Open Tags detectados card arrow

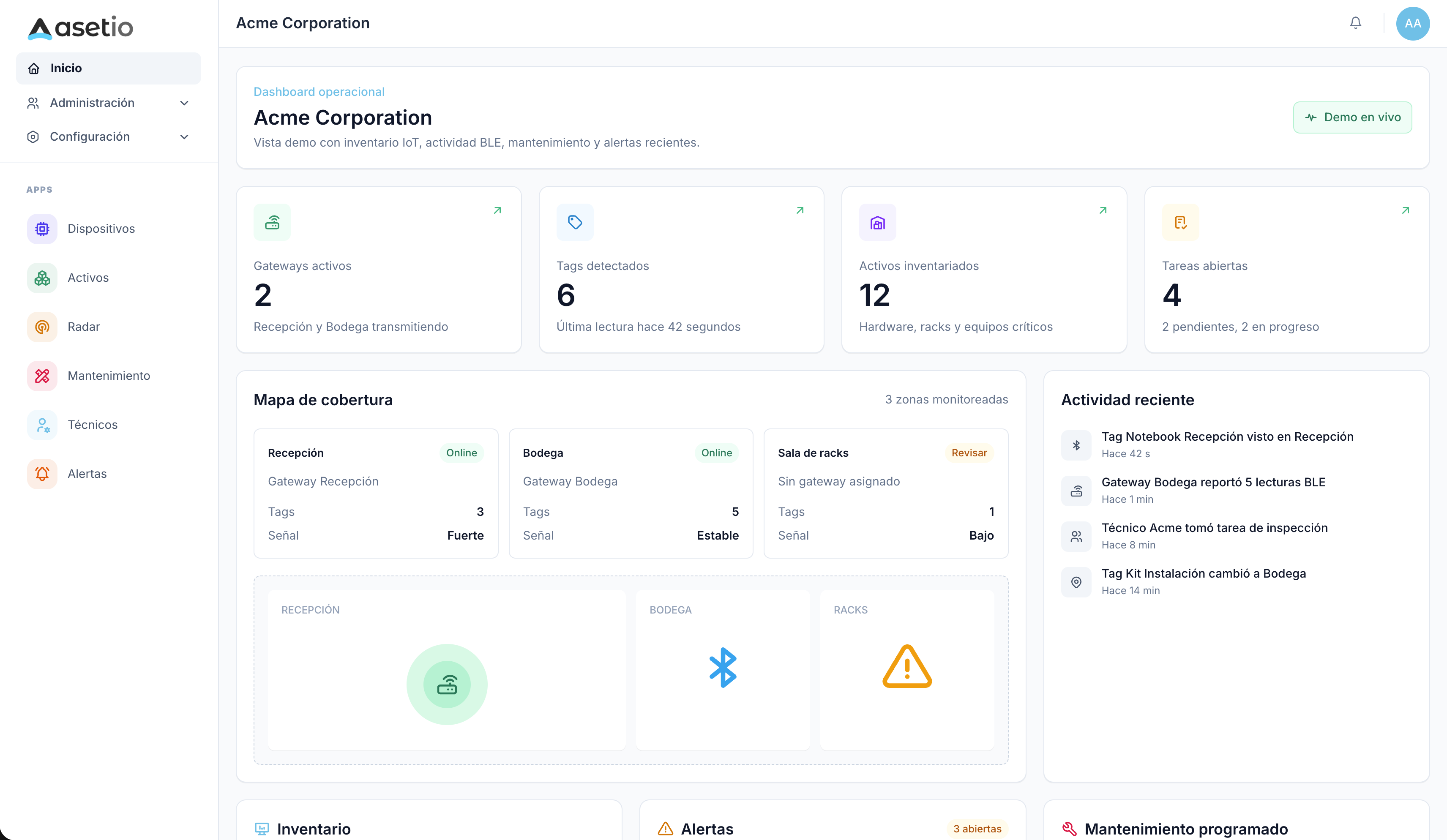click(x=800, y=211)
